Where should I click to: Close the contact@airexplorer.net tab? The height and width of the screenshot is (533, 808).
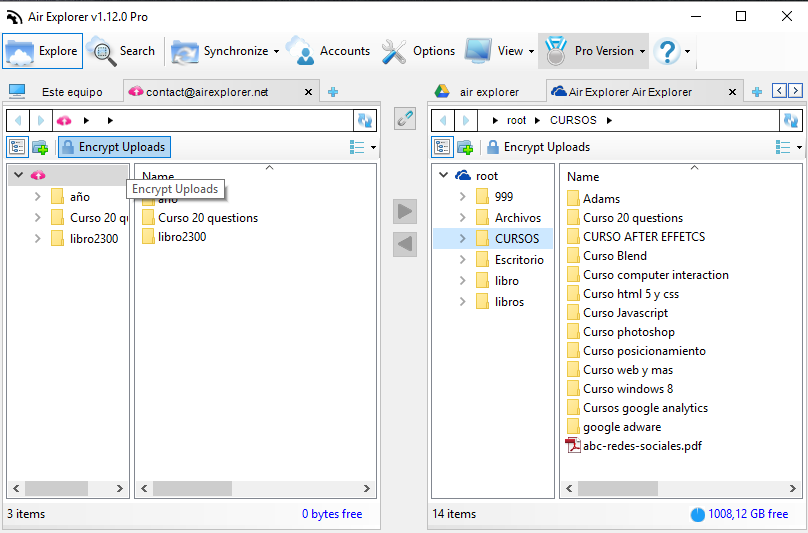pos(308,92)
